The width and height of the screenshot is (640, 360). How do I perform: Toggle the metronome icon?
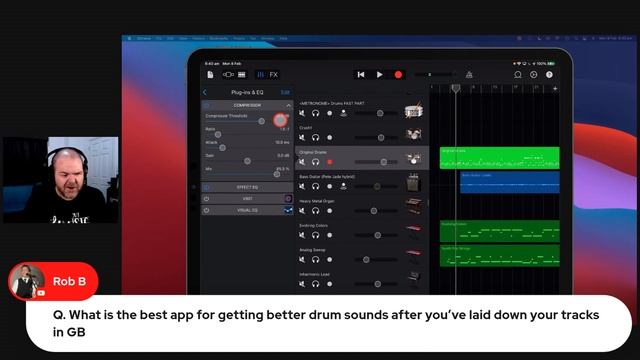(469, 75)
